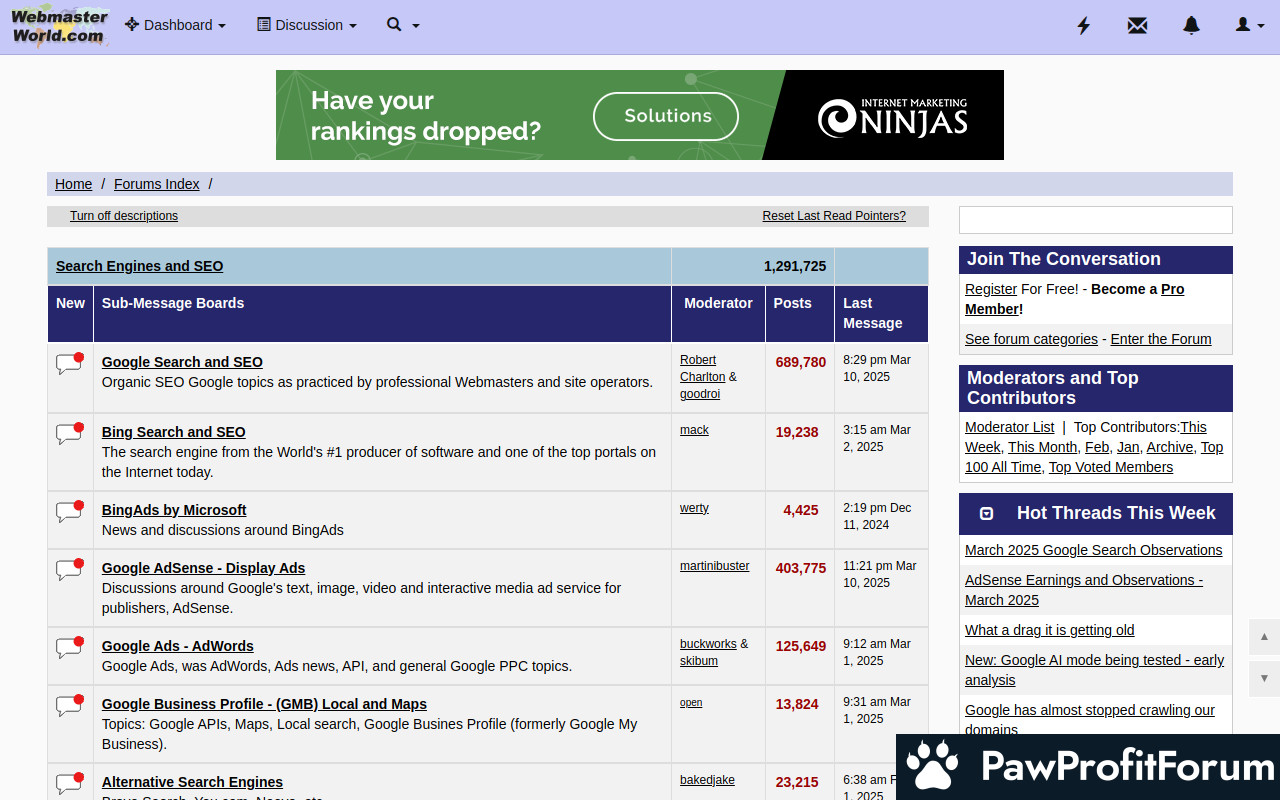Open the search magnifier dropdown
The image size is (1280, 800).
click(403, 25)
